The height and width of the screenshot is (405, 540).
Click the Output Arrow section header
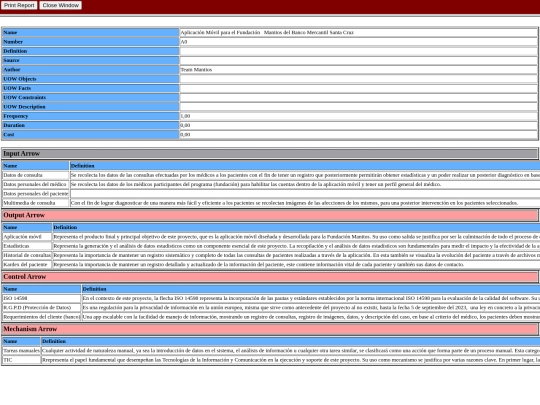click(x=270, y=215)
